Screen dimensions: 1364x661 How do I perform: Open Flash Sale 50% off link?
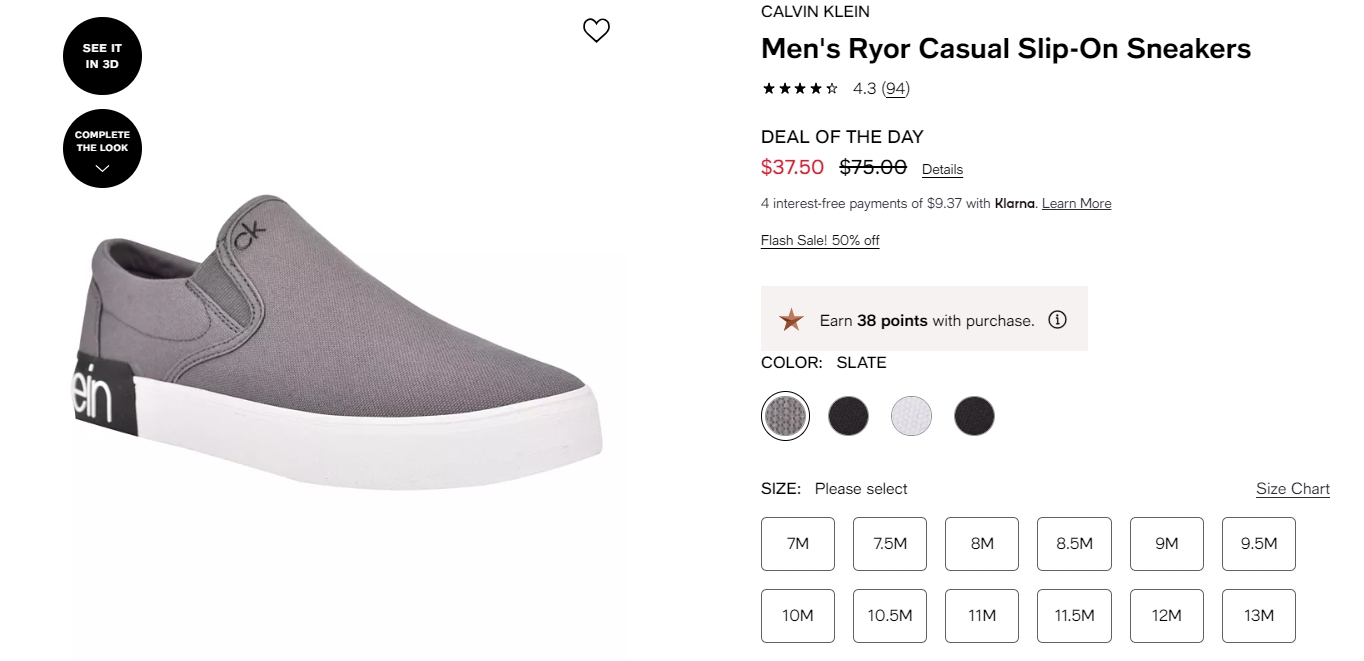point(820,240)
